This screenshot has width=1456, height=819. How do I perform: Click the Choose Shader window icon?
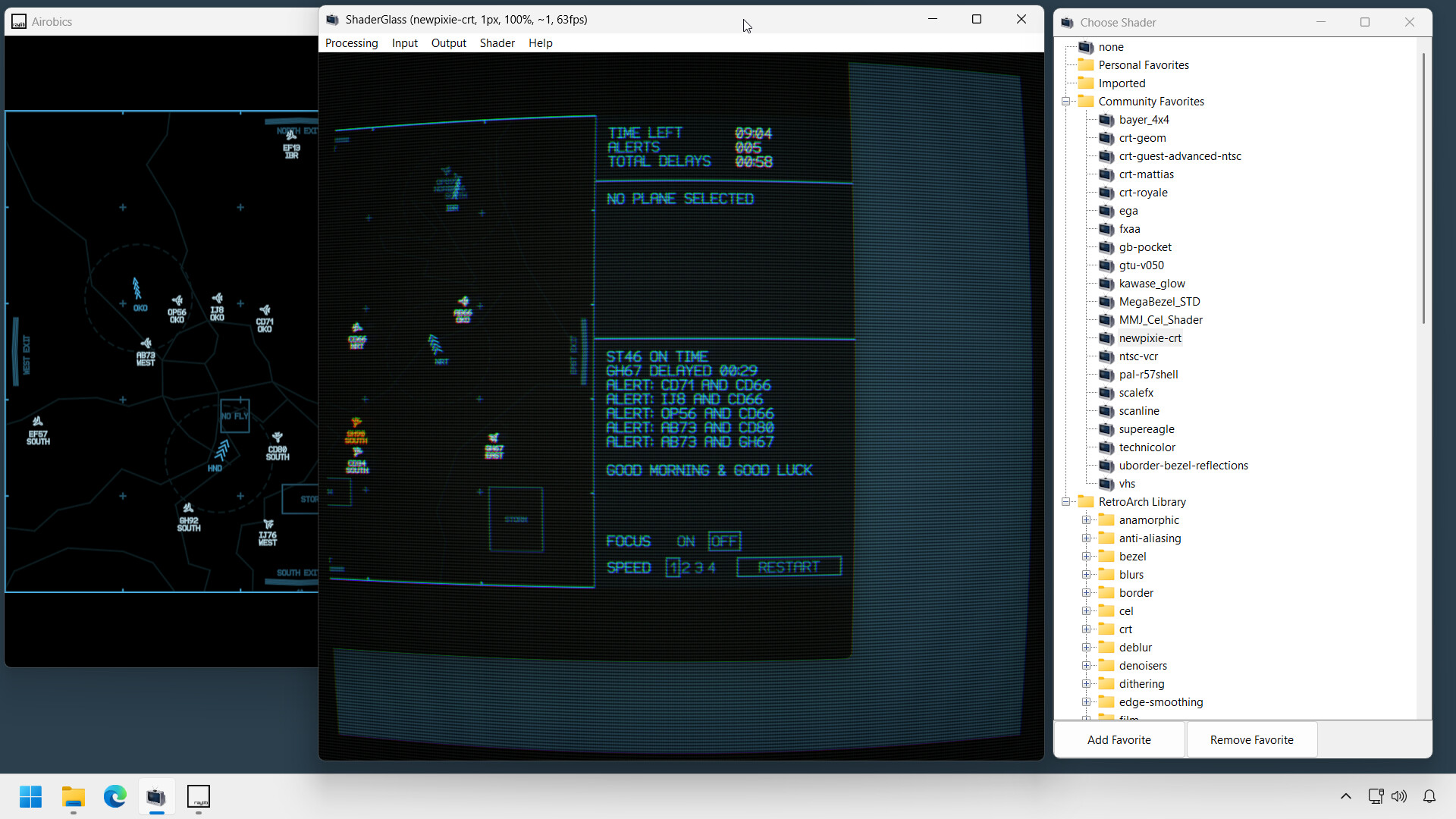pyautogui.click(x=1067, y=22)
